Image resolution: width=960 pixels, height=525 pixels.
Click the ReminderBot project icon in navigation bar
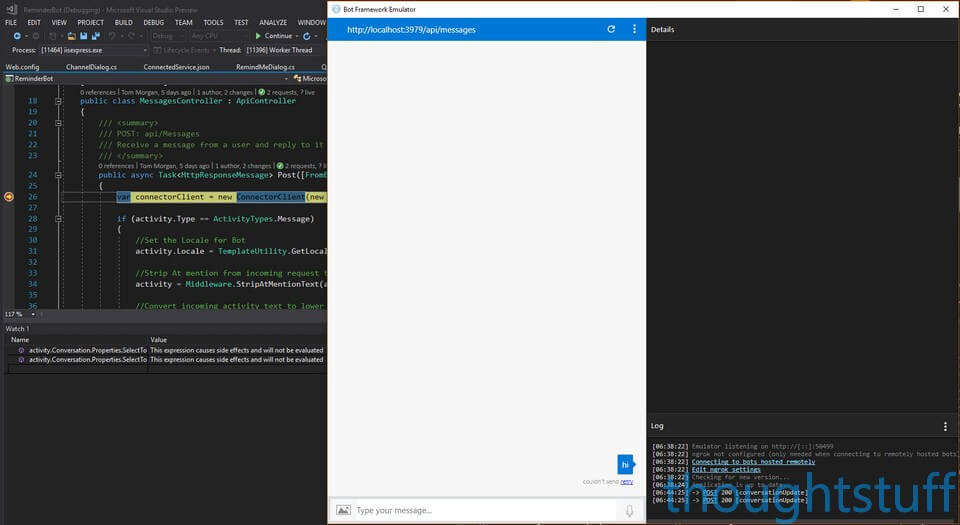pos(9,78)
